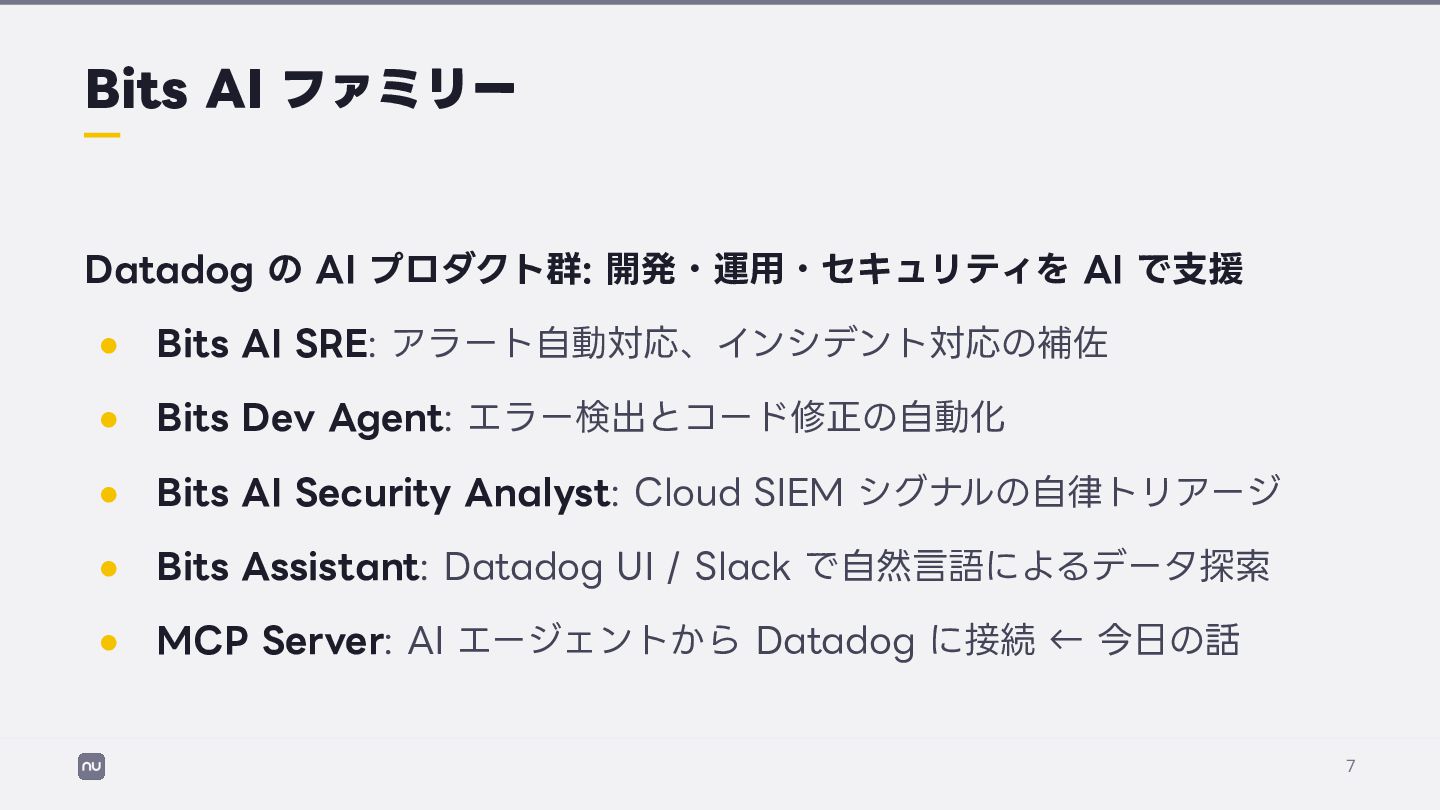Screen dimensions: 1440x810
Task: Click the slide page number 7
Action: [x=1351, y=766]
